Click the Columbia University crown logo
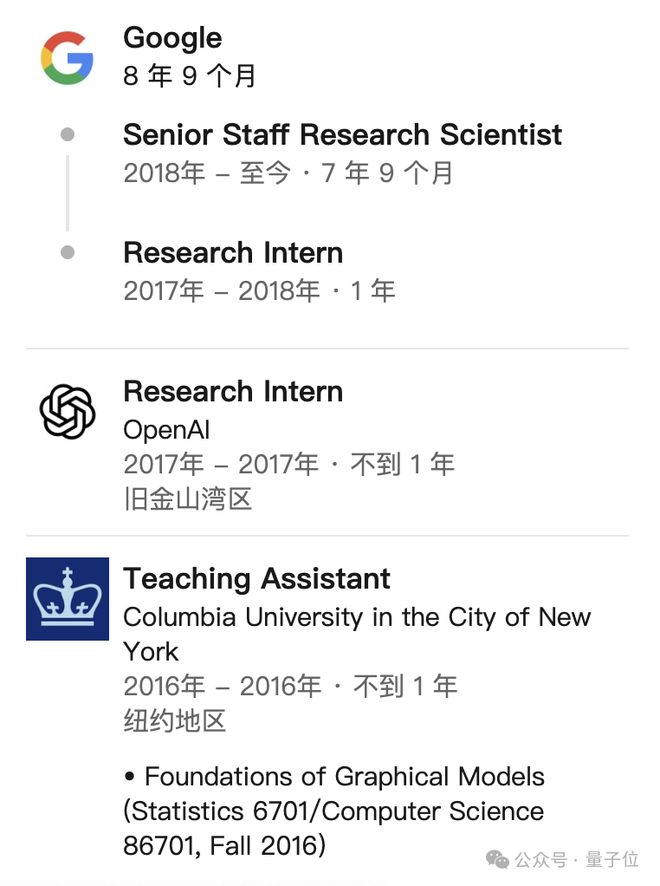660x886 pixels. pyautogui.click(x=67, y=598)
